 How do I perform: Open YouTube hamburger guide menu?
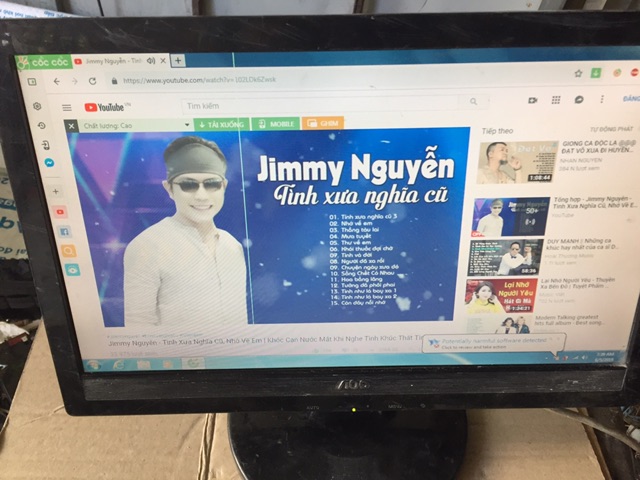pyautogui.click(x=67, y=107)
